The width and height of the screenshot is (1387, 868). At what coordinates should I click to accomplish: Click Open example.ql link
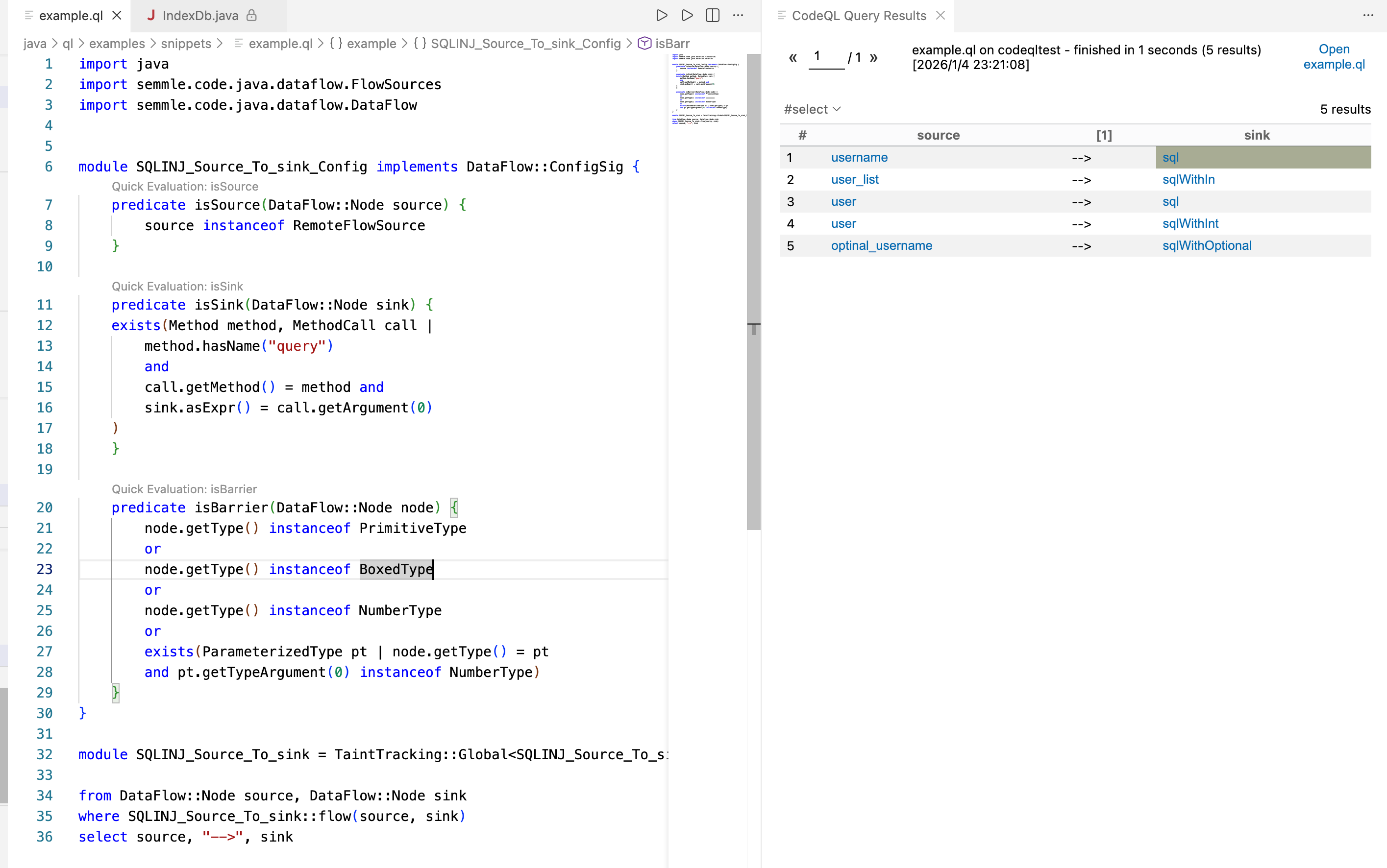[1334, 57]
